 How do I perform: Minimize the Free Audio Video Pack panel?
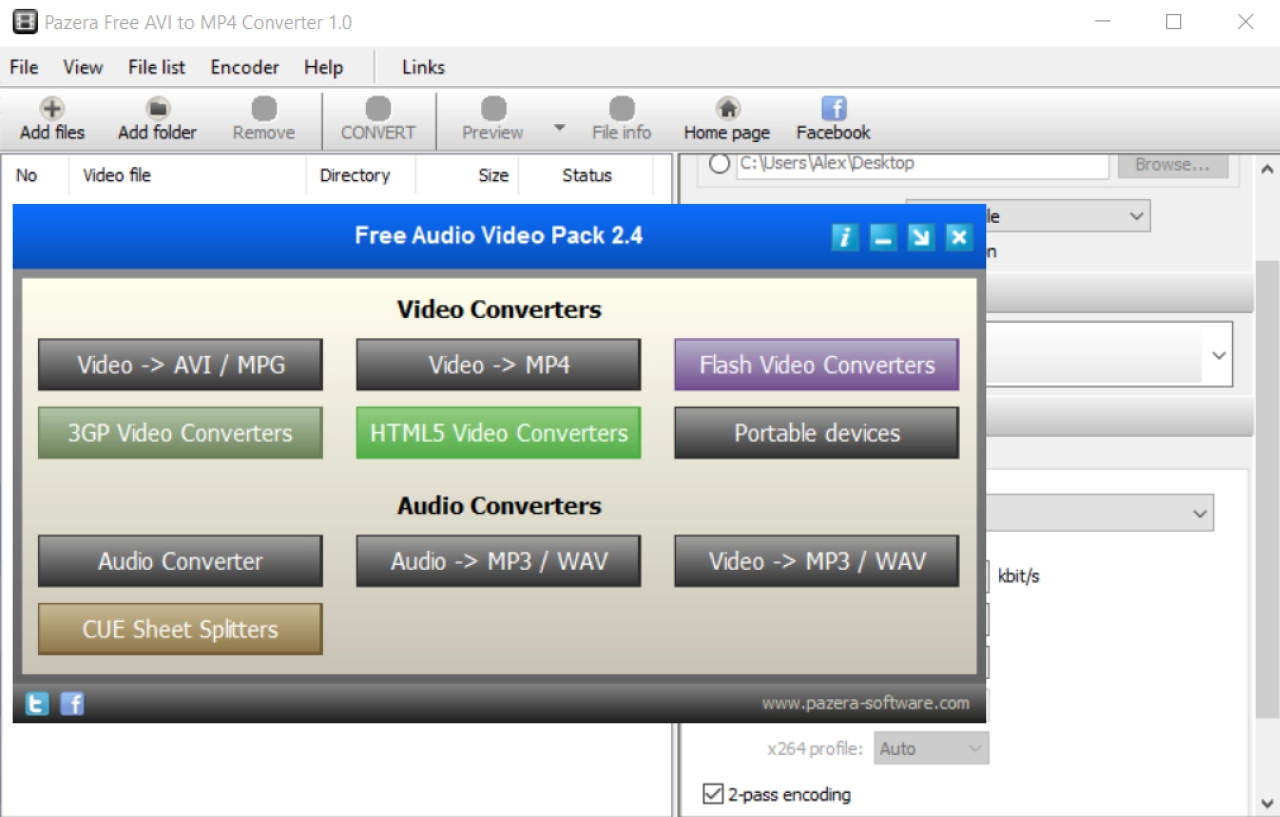pos(883,237)
